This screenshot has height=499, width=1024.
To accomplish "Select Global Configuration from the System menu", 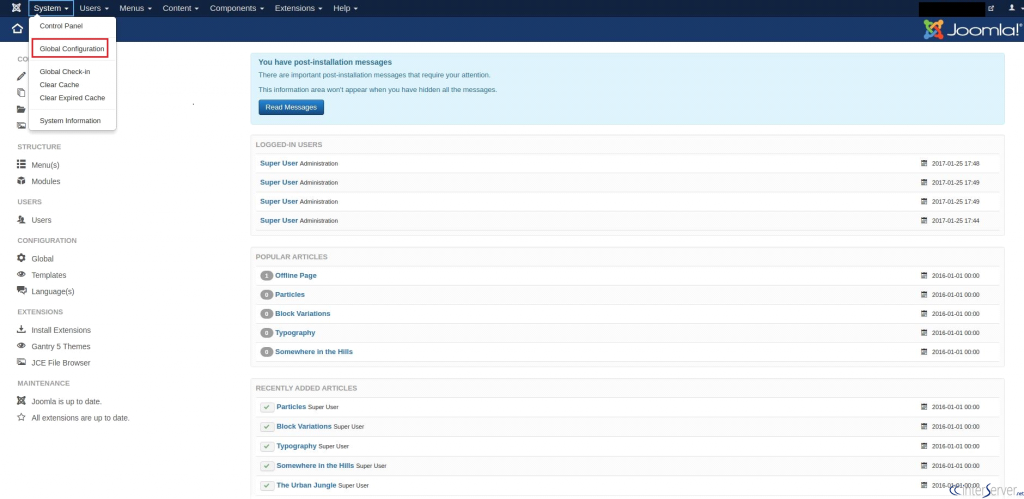I will click(72, 49).
